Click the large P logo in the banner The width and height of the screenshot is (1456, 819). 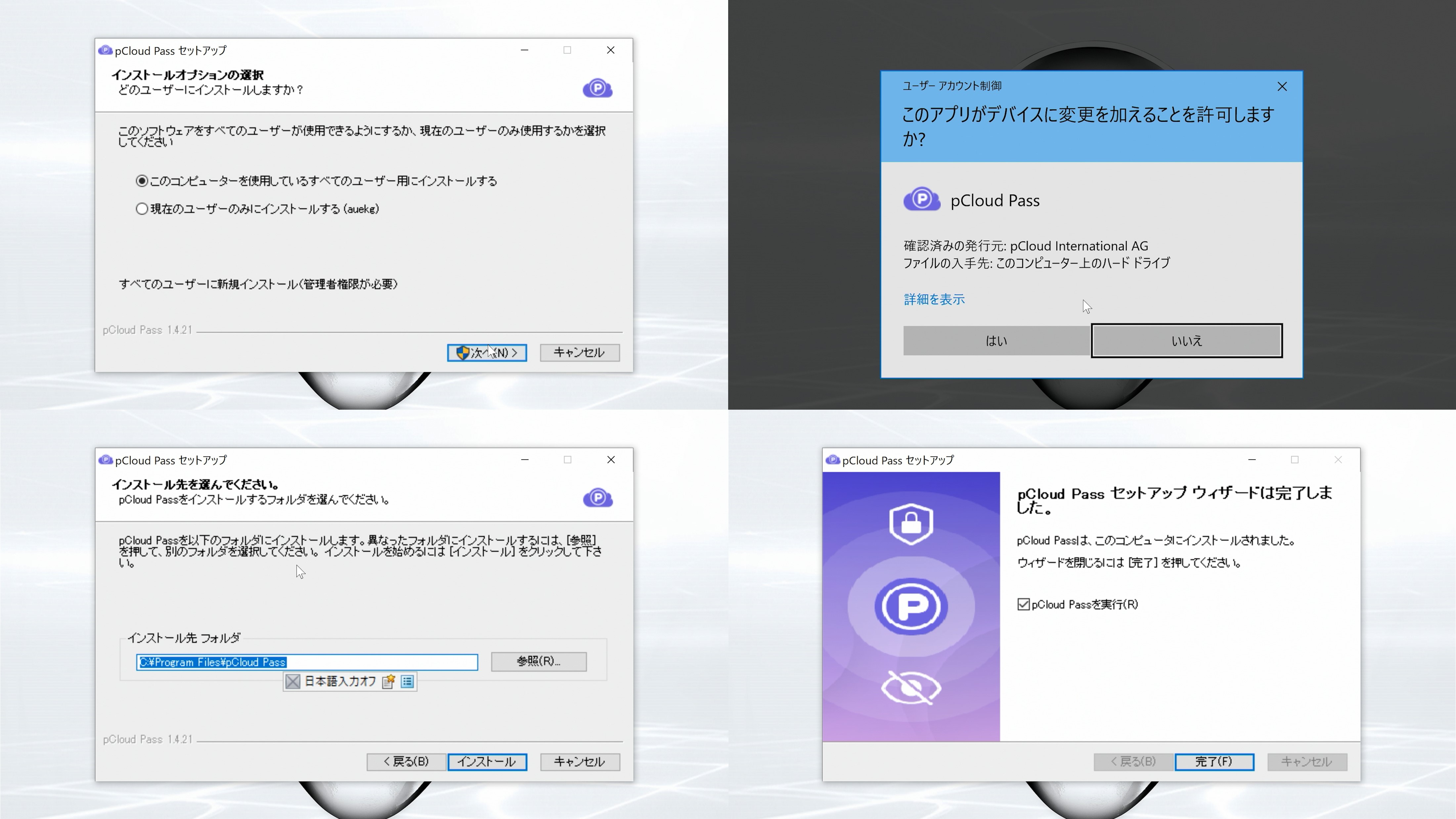(910, 607)
